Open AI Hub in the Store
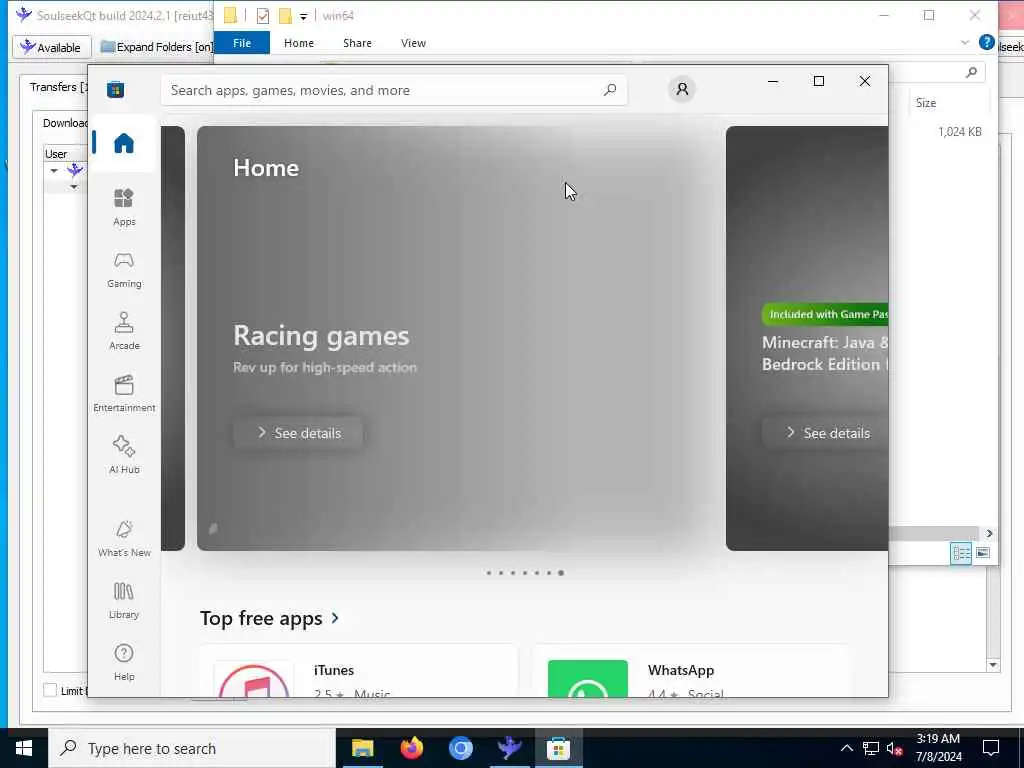 (123, 455)
